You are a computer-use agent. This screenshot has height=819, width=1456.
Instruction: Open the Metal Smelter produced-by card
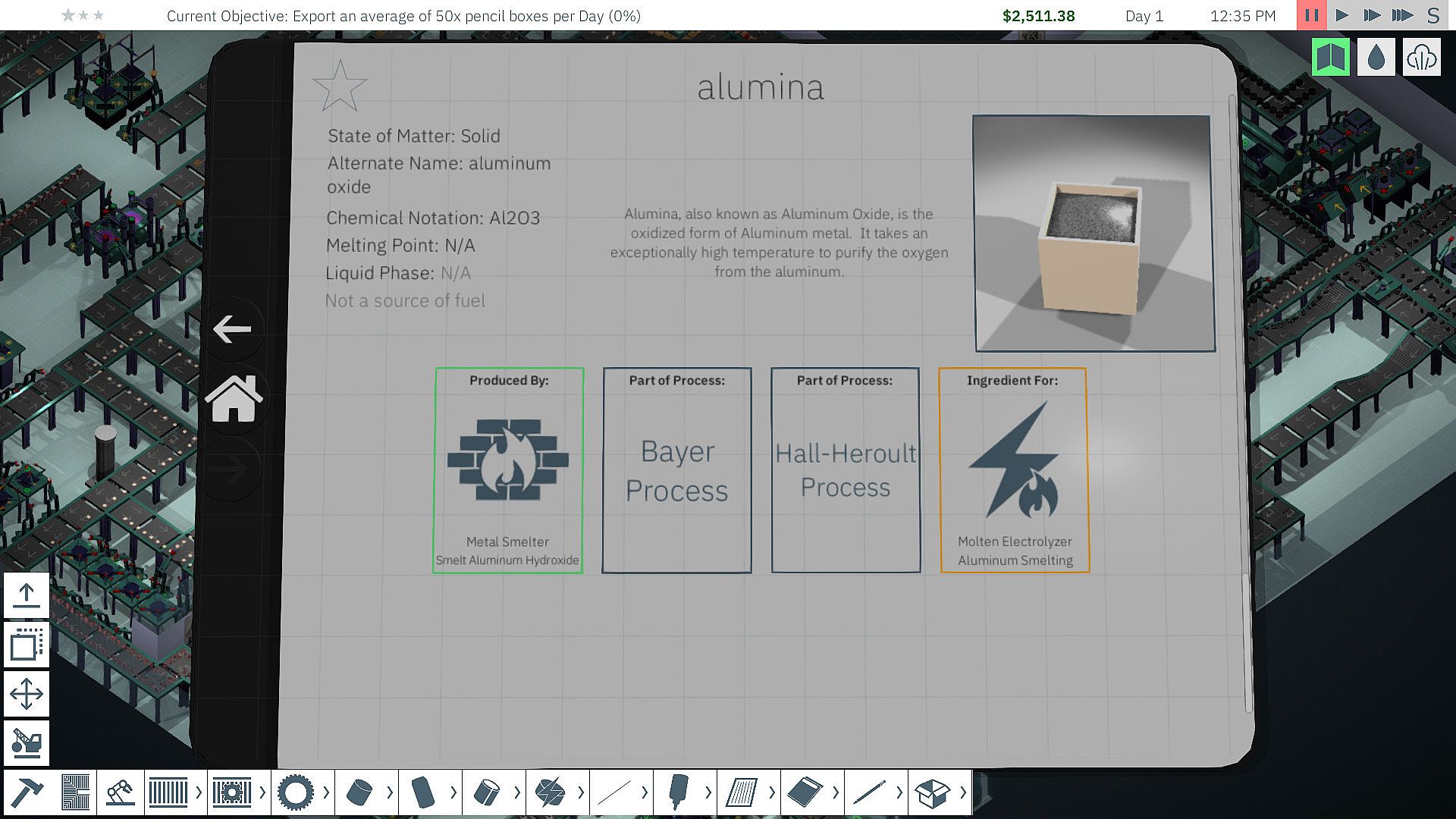pos(508,470)
